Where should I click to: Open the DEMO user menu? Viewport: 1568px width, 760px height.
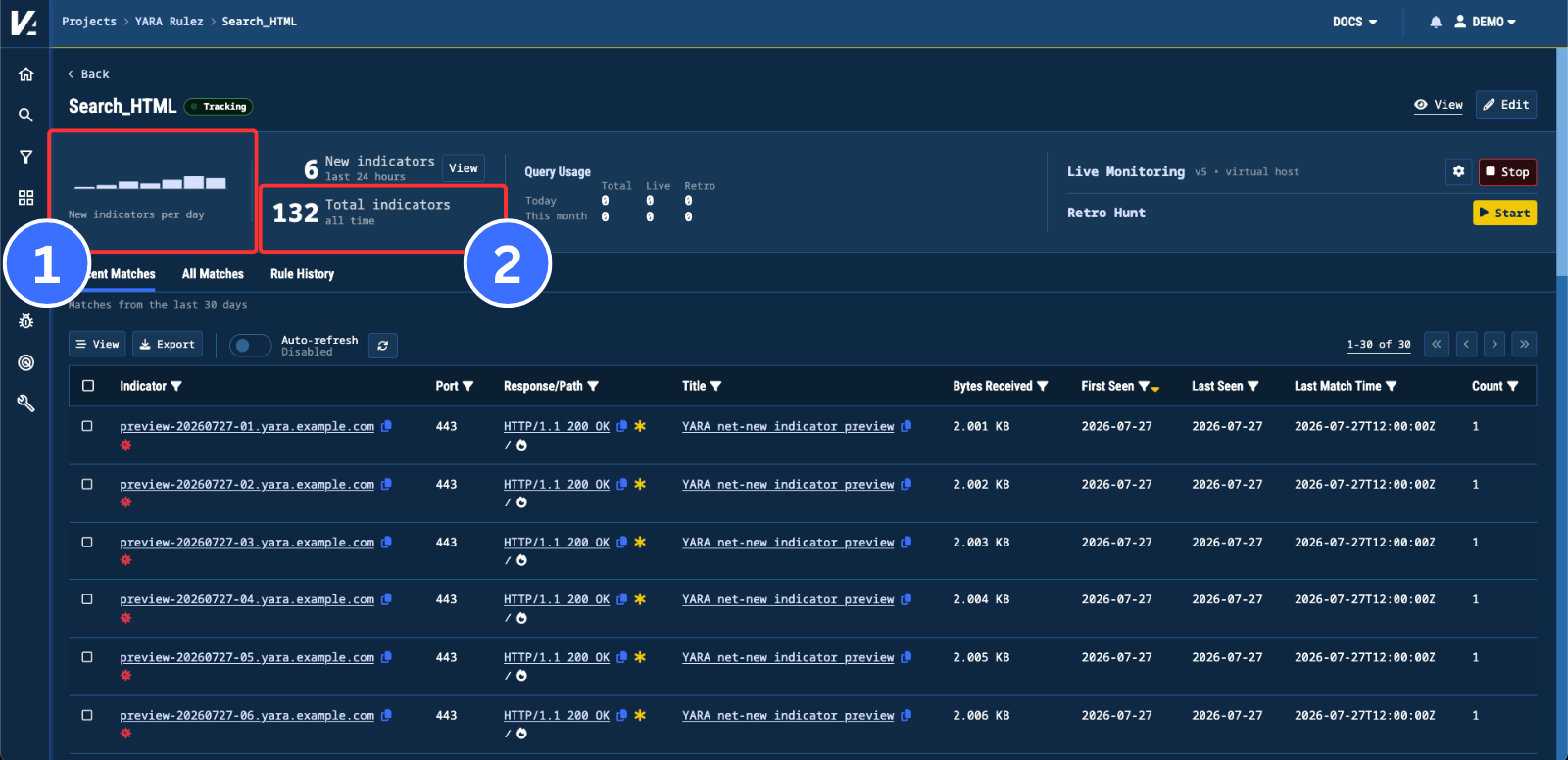click(1485, 22)
